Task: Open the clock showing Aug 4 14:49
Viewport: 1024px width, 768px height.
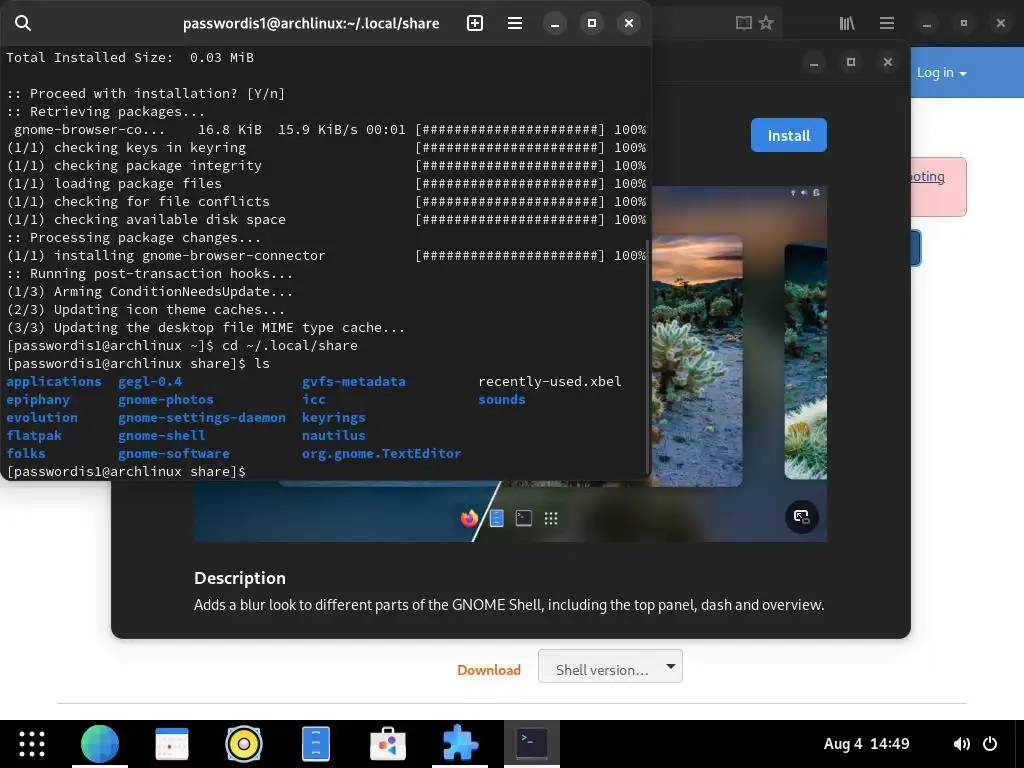Action: pos(866,743)
